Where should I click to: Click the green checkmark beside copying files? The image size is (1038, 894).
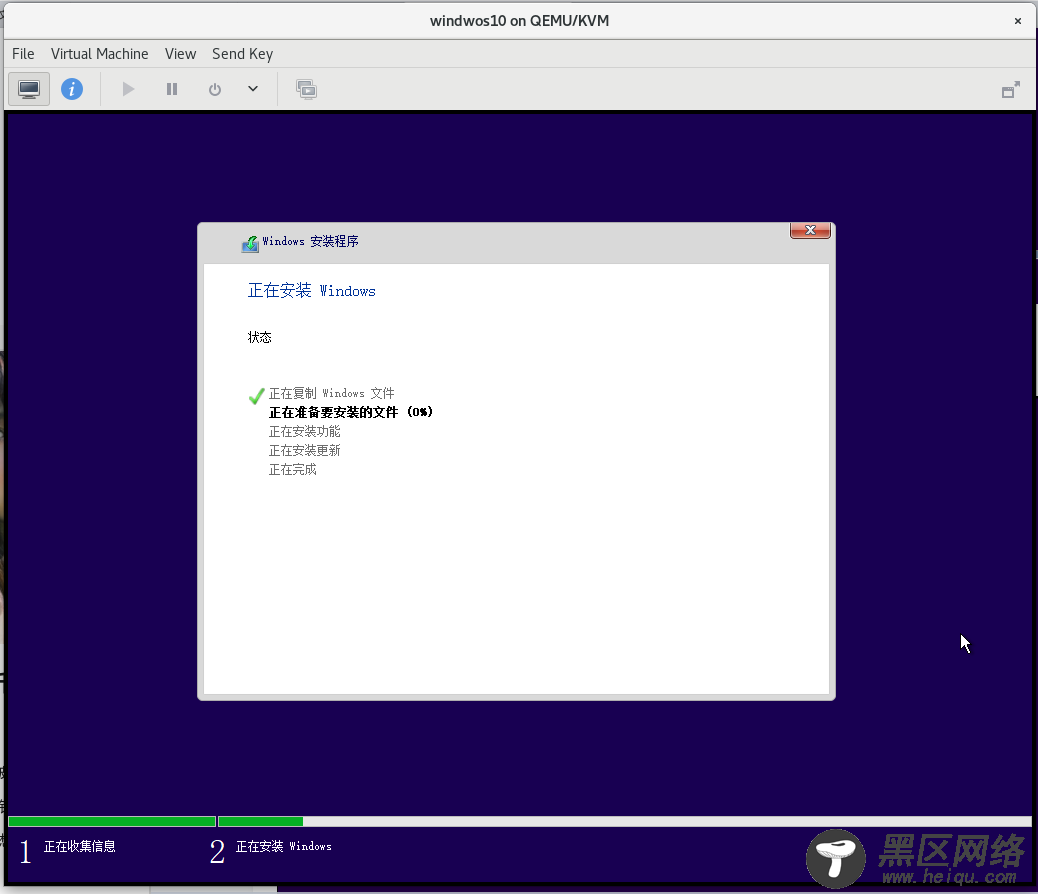[x=256, y=396]
